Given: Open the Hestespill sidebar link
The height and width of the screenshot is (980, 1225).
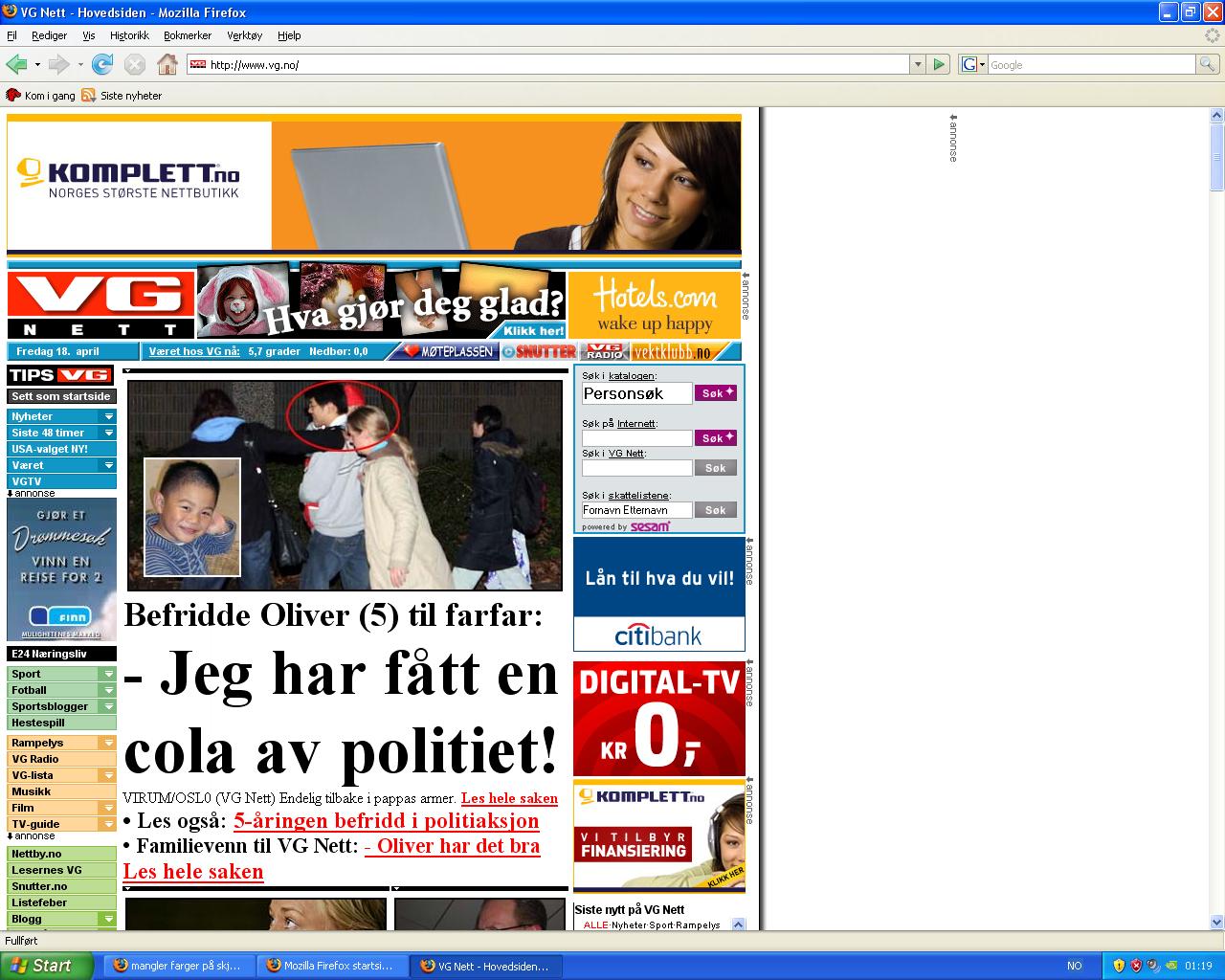Looking at the screenshot, I should (x=61, y=723).
